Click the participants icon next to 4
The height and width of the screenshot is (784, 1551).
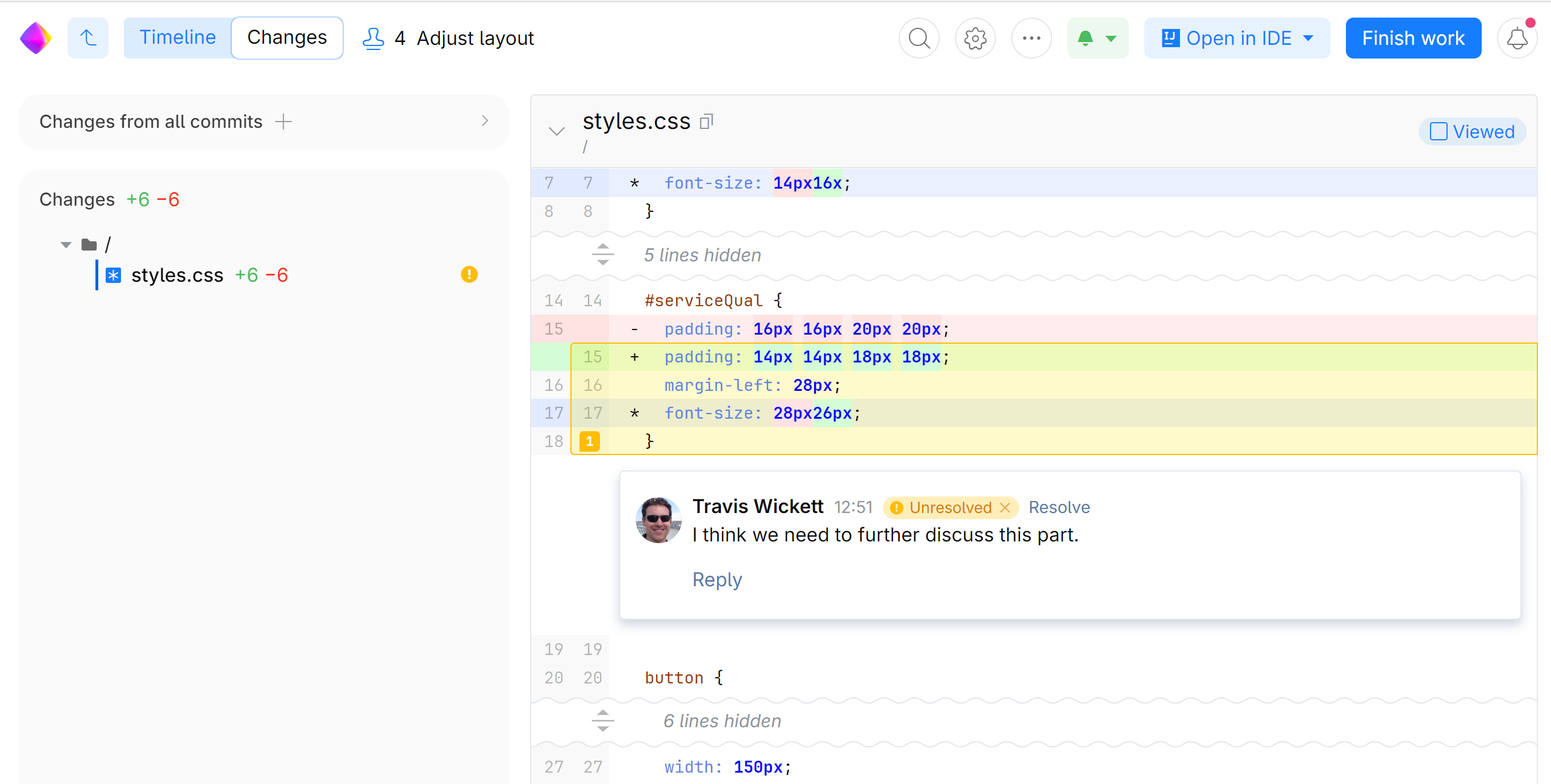tap(373, 39)
